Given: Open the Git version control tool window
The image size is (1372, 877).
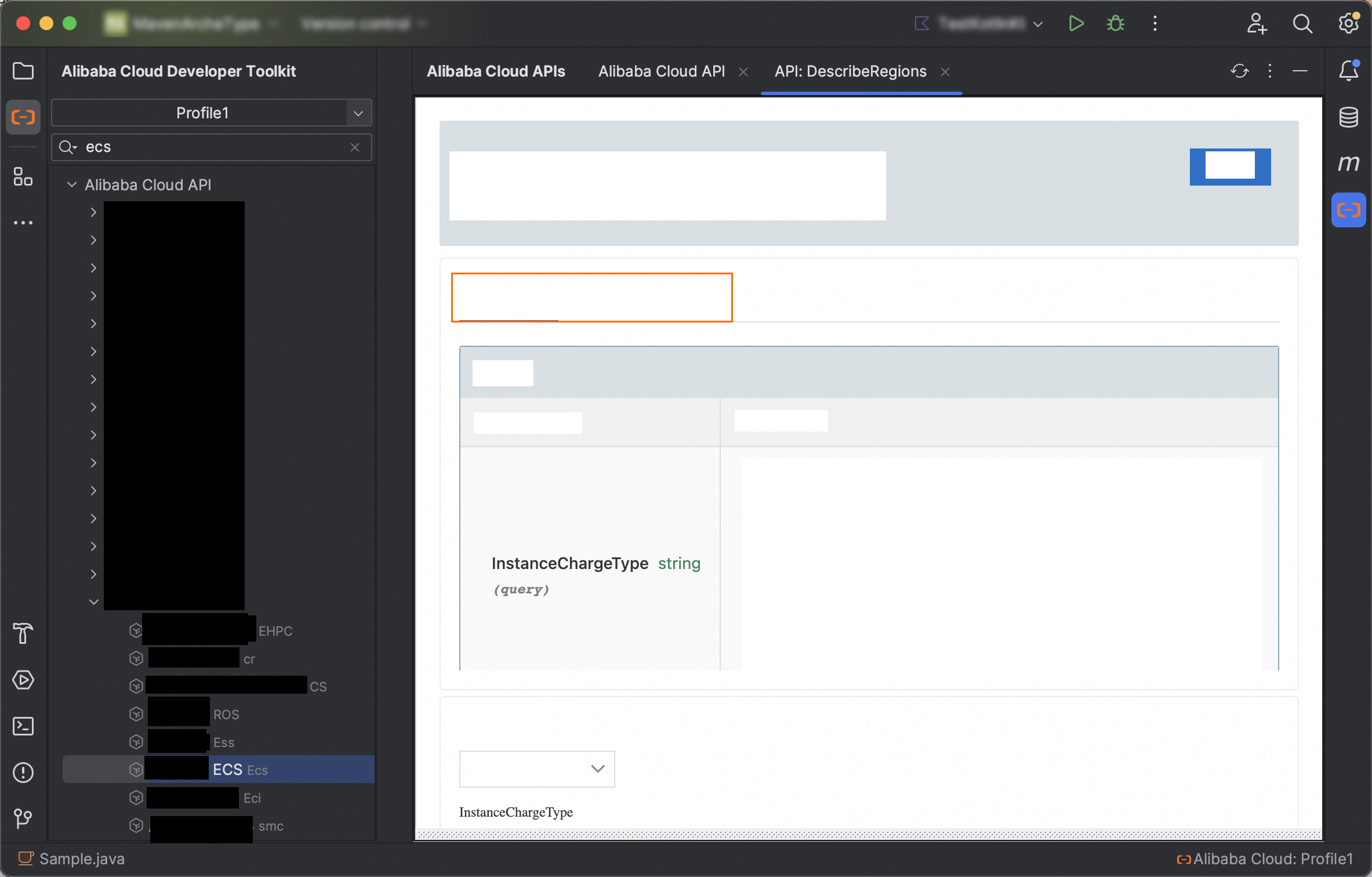Looking at the screenshot, I should 23,819.
